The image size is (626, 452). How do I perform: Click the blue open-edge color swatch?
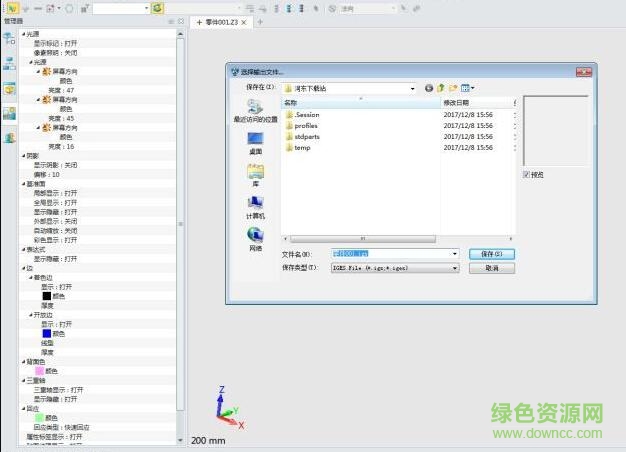(46, 334)
